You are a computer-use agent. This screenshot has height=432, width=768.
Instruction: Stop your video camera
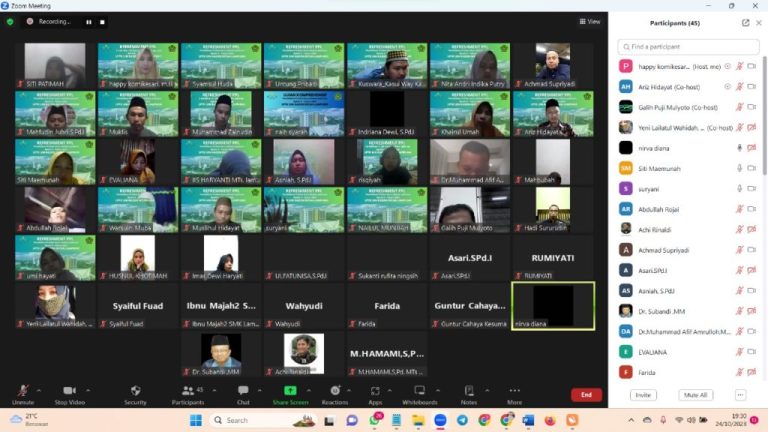click(x=70, y=395)
